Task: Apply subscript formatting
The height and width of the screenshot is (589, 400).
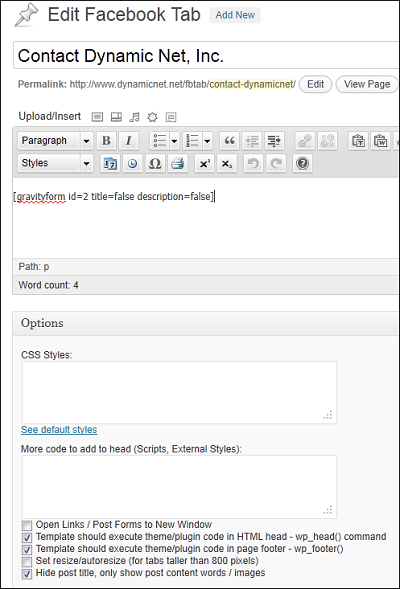Action: 226,163
